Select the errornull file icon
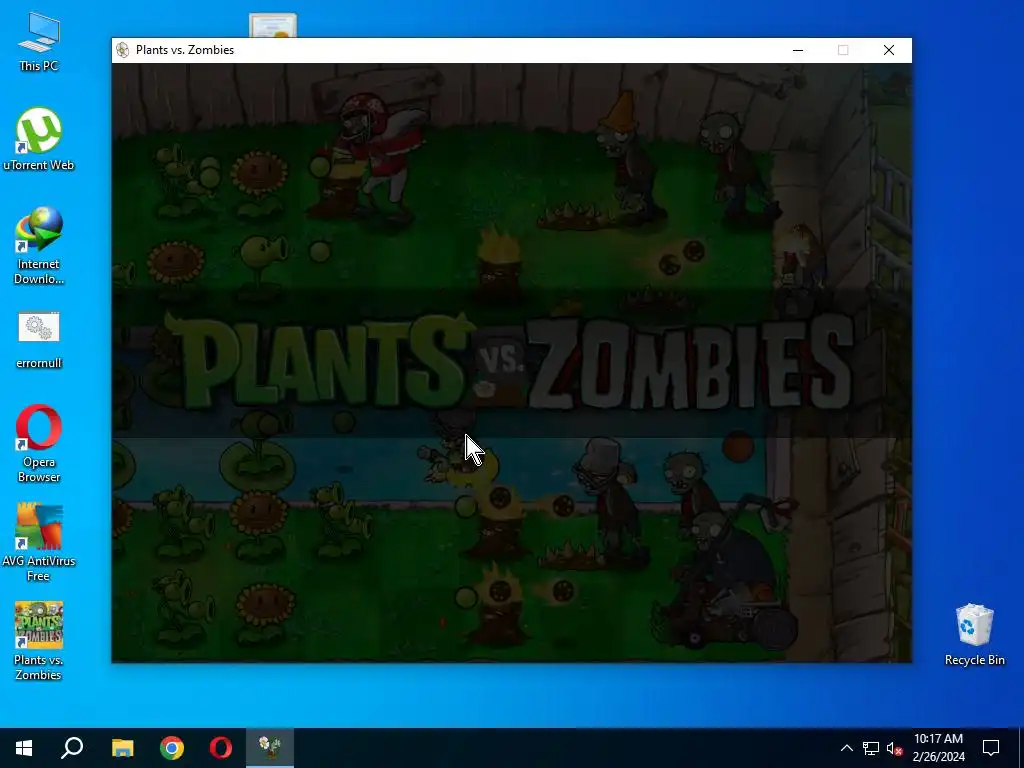 point(39,340)
